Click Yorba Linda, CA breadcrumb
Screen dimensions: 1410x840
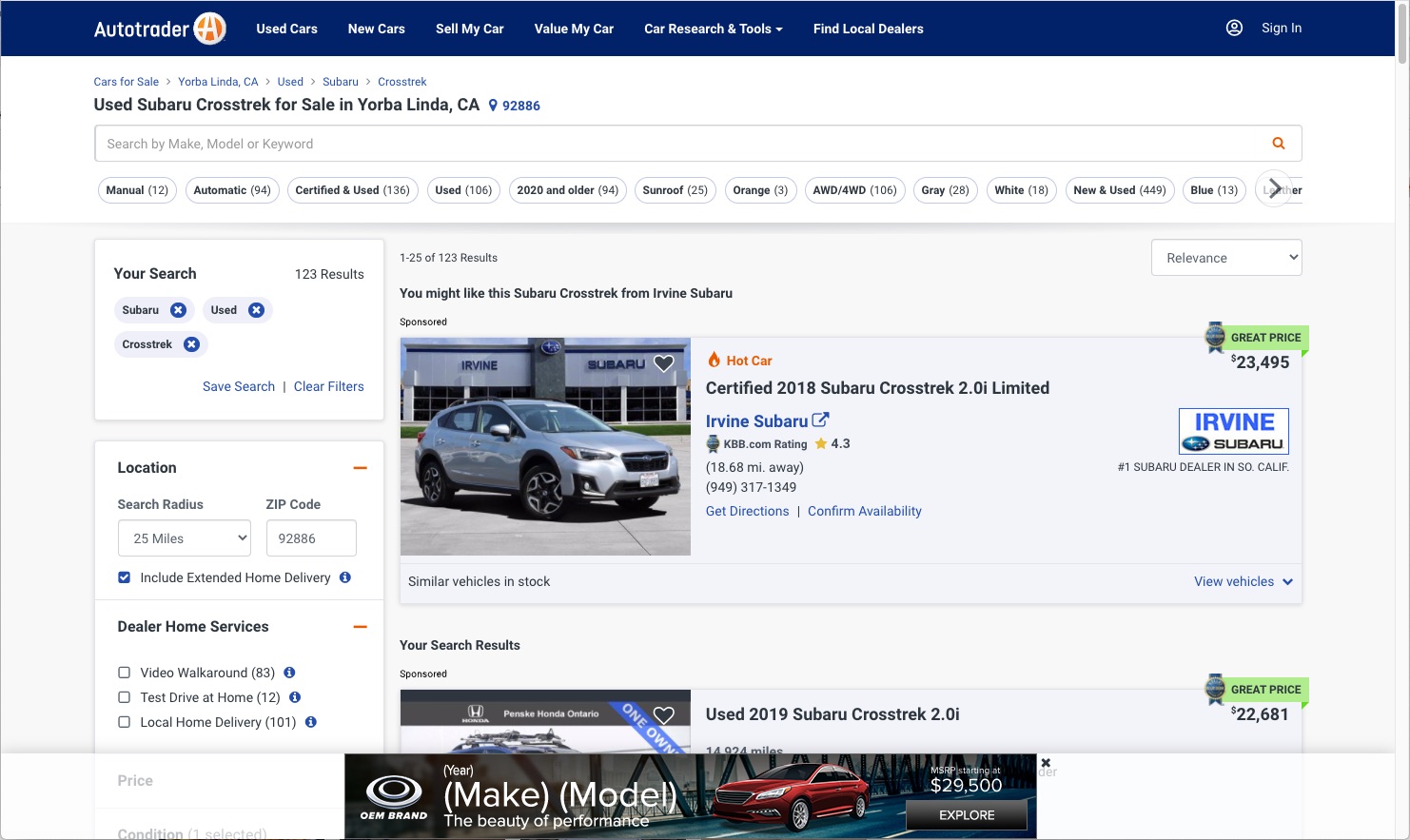click(x=218, y=82)
